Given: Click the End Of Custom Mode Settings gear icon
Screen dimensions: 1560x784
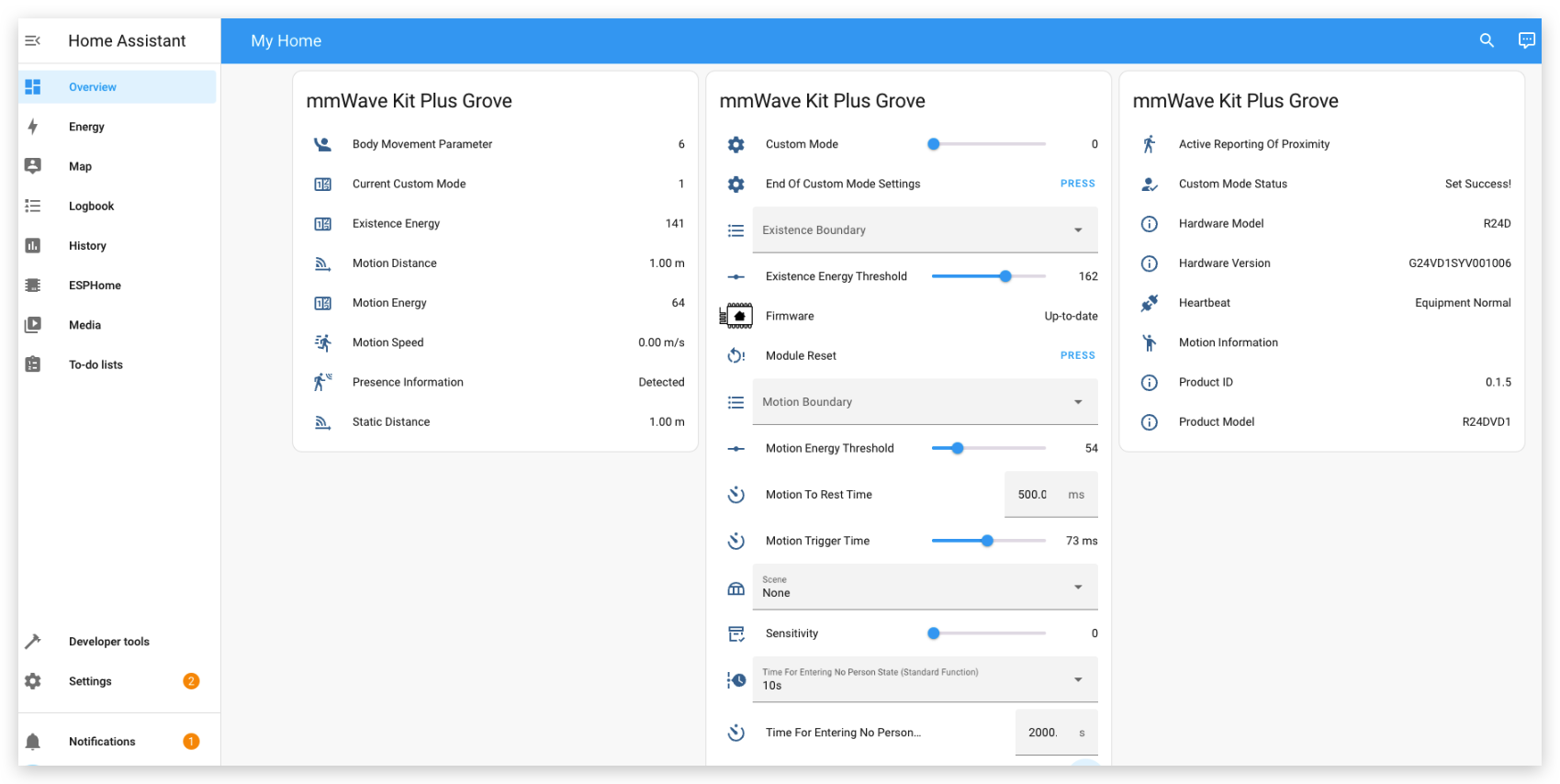Looking at the screenshot, I should click(735, 184).
